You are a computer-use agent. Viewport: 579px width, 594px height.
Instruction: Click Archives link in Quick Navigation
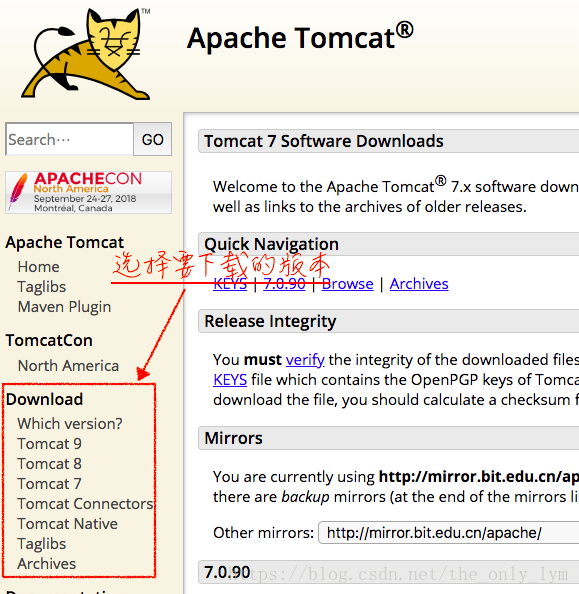(x=419, y=284)
